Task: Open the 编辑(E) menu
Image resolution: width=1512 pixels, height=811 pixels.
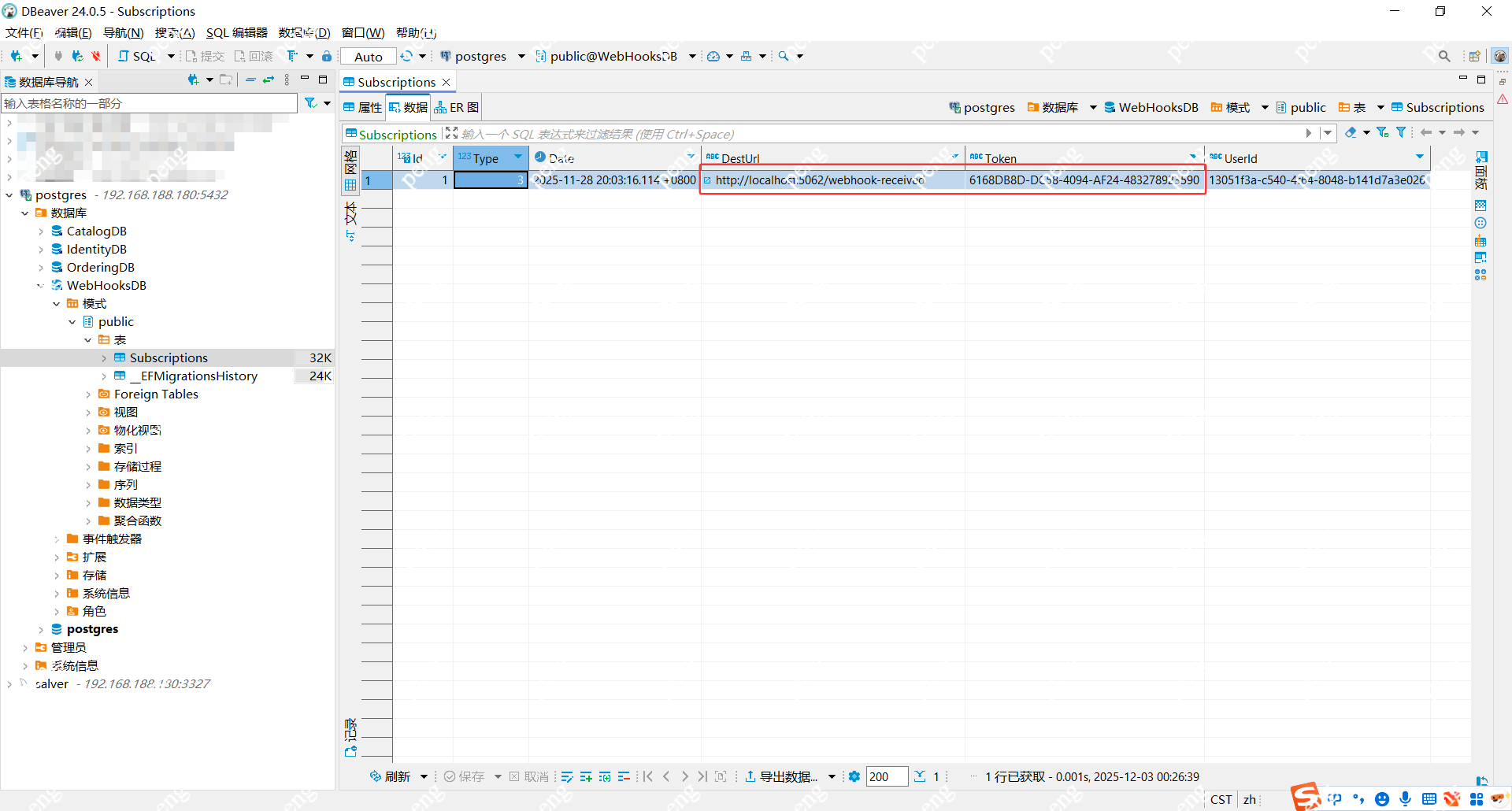Action: click(x=73, y=32)
